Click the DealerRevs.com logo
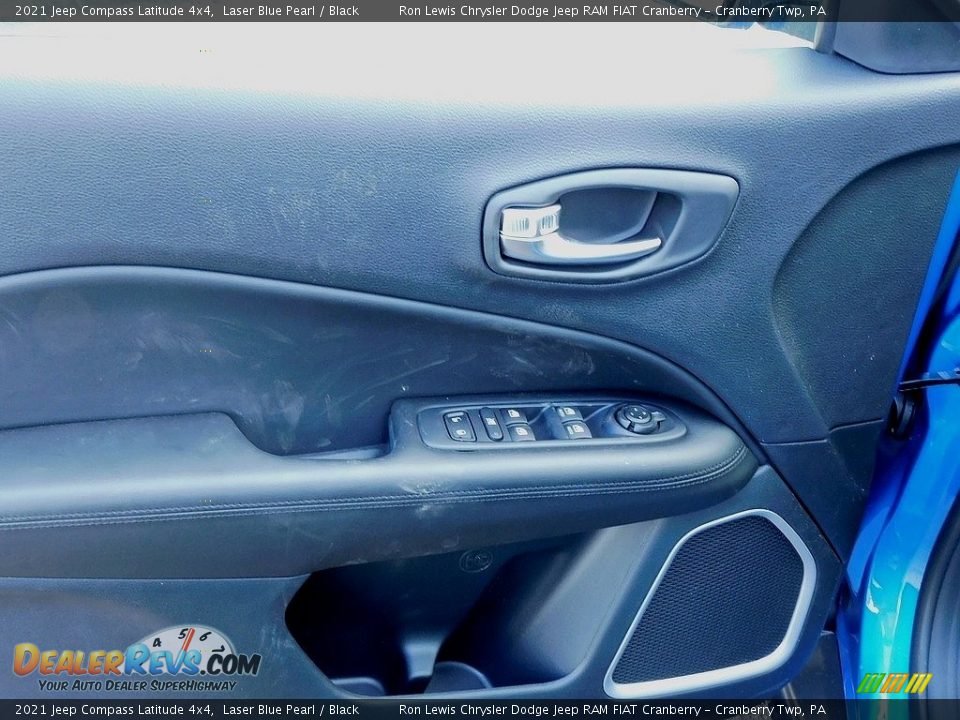This screenshot has height=720, width=960. click(x=135, y=661)
